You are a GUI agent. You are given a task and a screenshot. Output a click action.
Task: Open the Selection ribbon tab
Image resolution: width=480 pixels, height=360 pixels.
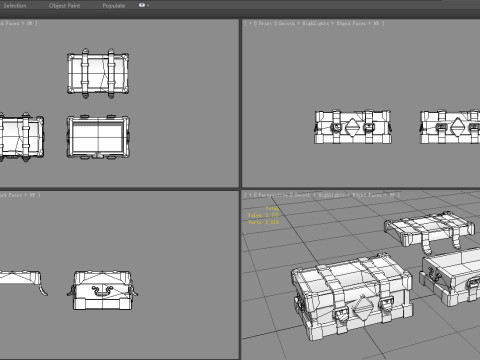click(15, 6)
